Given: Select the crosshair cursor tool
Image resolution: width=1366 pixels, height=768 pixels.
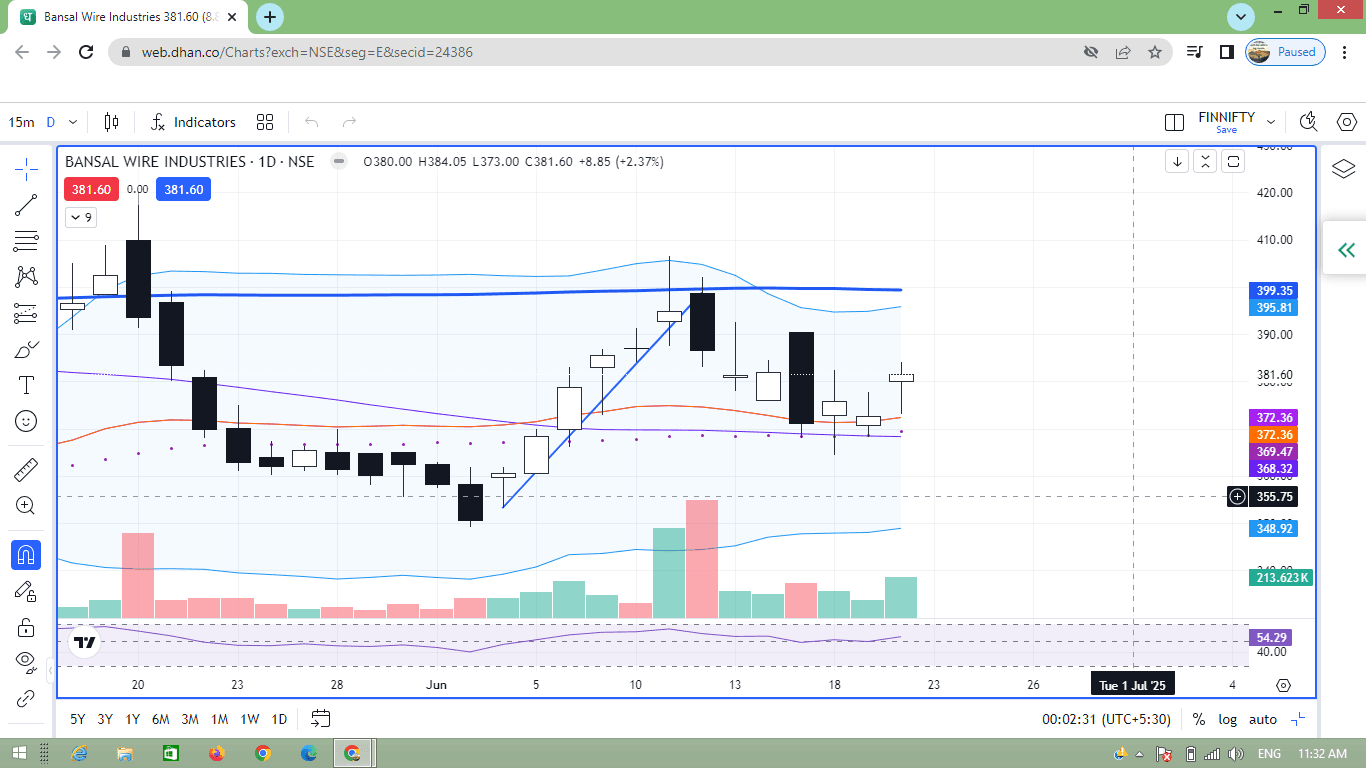Looking at the screenshot, I should coord(26,169).
